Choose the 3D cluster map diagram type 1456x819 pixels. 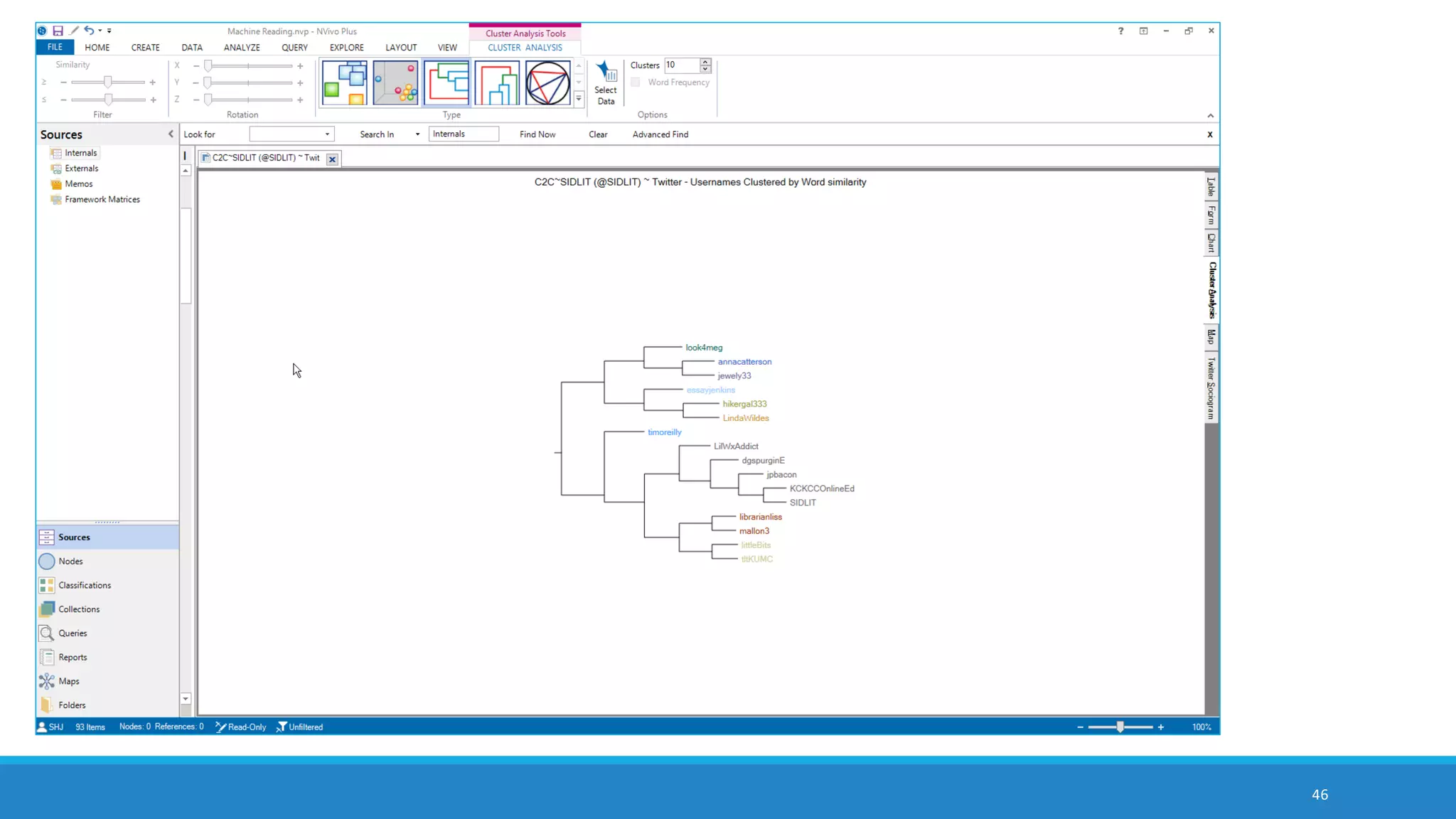396,82
